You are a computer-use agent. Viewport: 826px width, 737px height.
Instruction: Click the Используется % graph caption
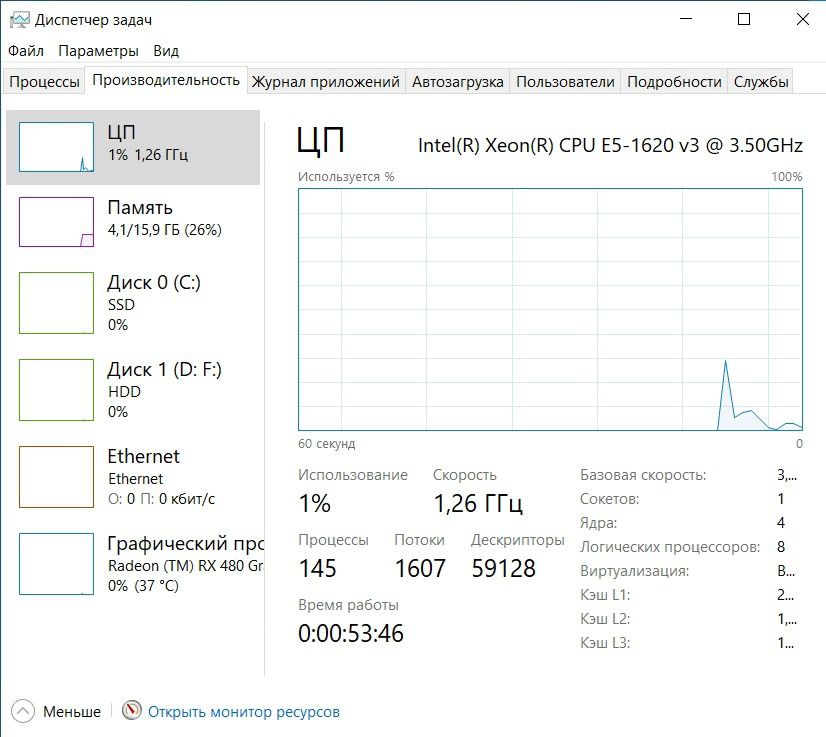(x=346, y=176)
